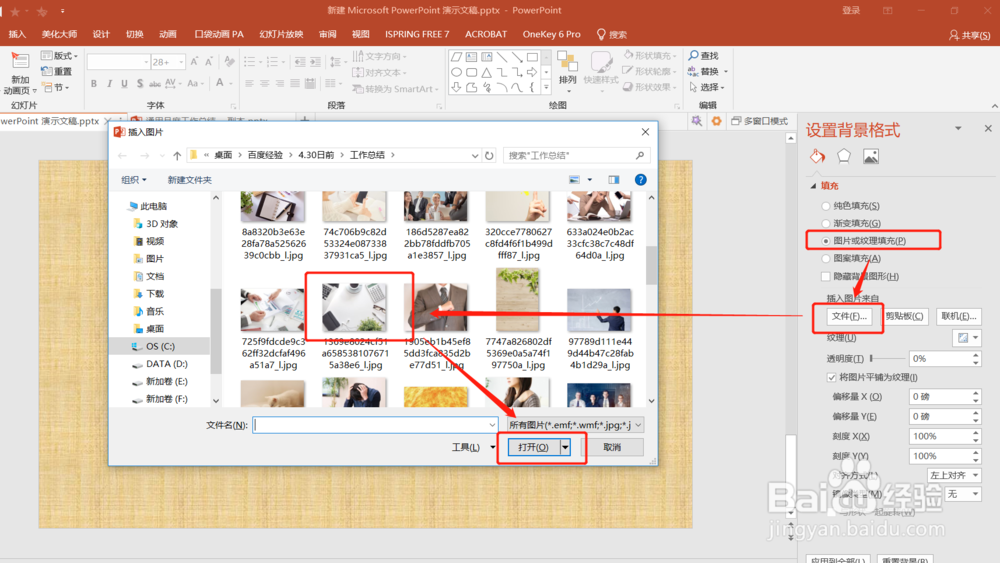The height and width of the screenshot is (563, 1000).
Task: Click the Share button at top right
Action: (x=969, y=35)
